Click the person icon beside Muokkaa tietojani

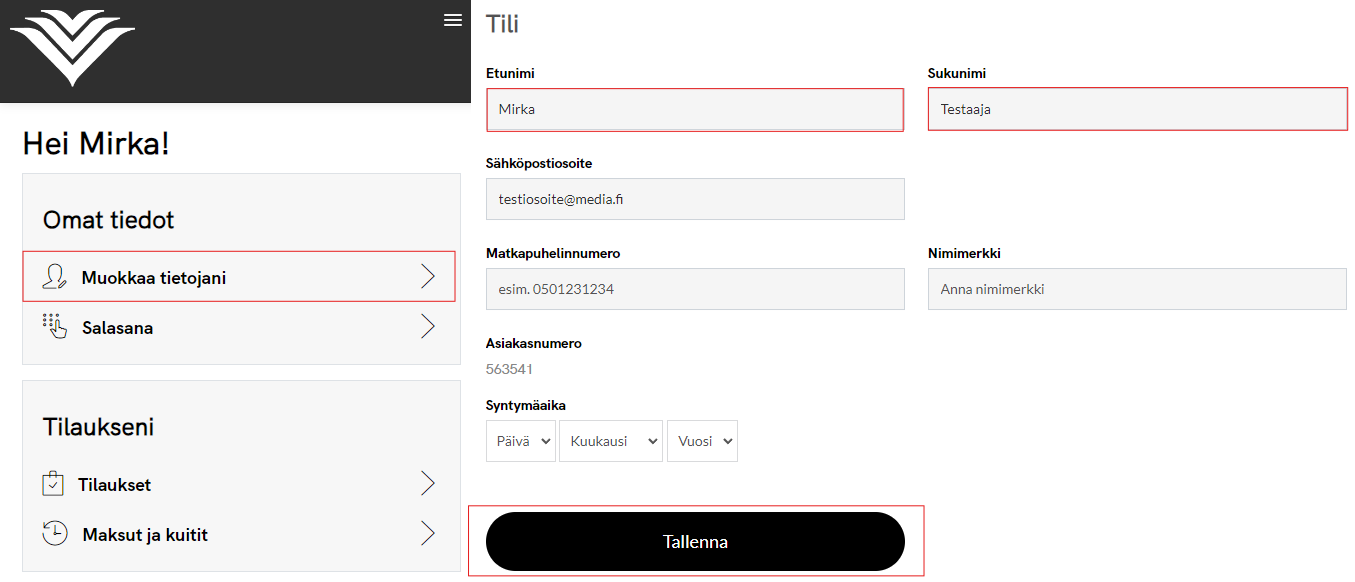click(x=54, y=277)
